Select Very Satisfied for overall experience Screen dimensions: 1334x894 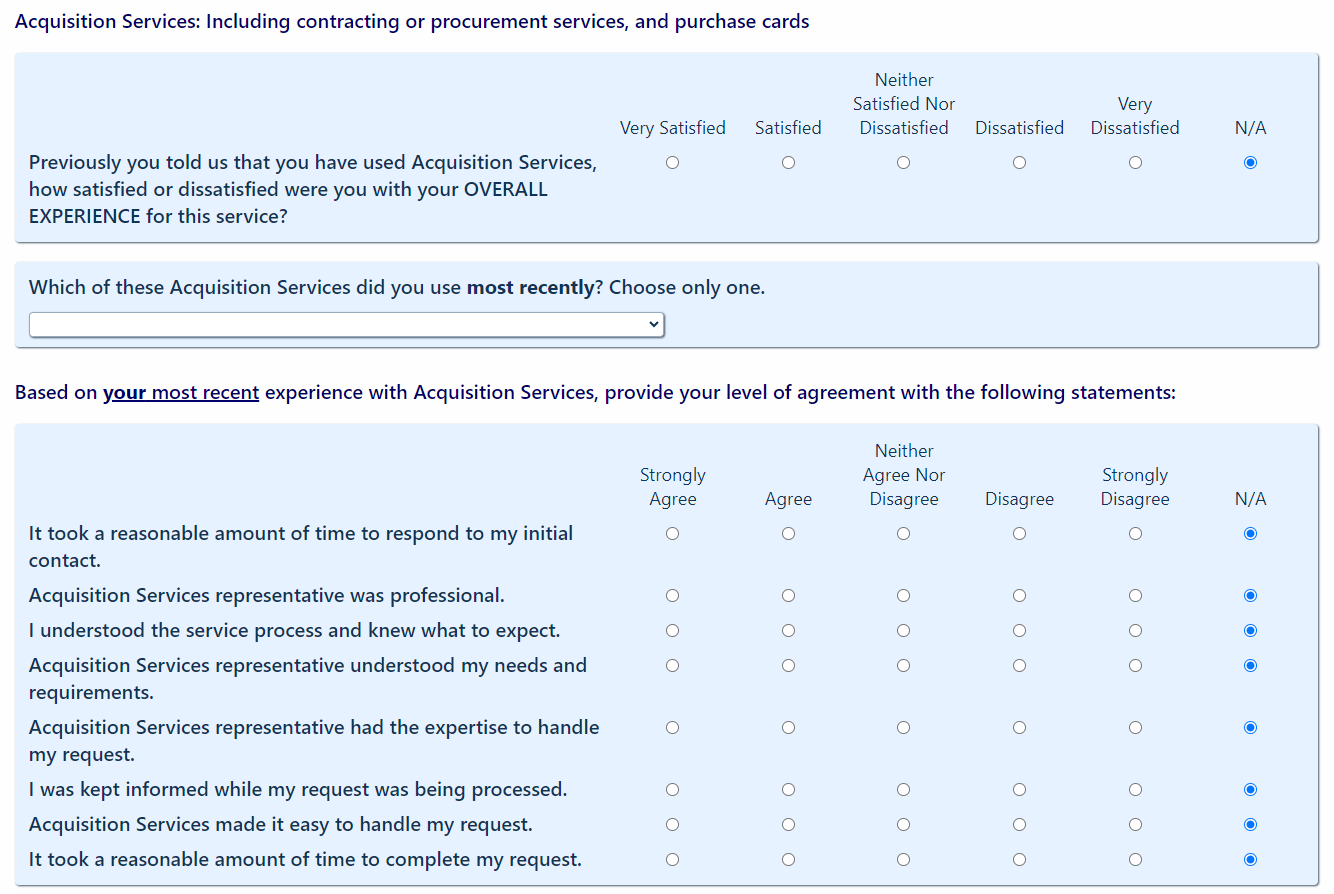[x=672, y=163]
